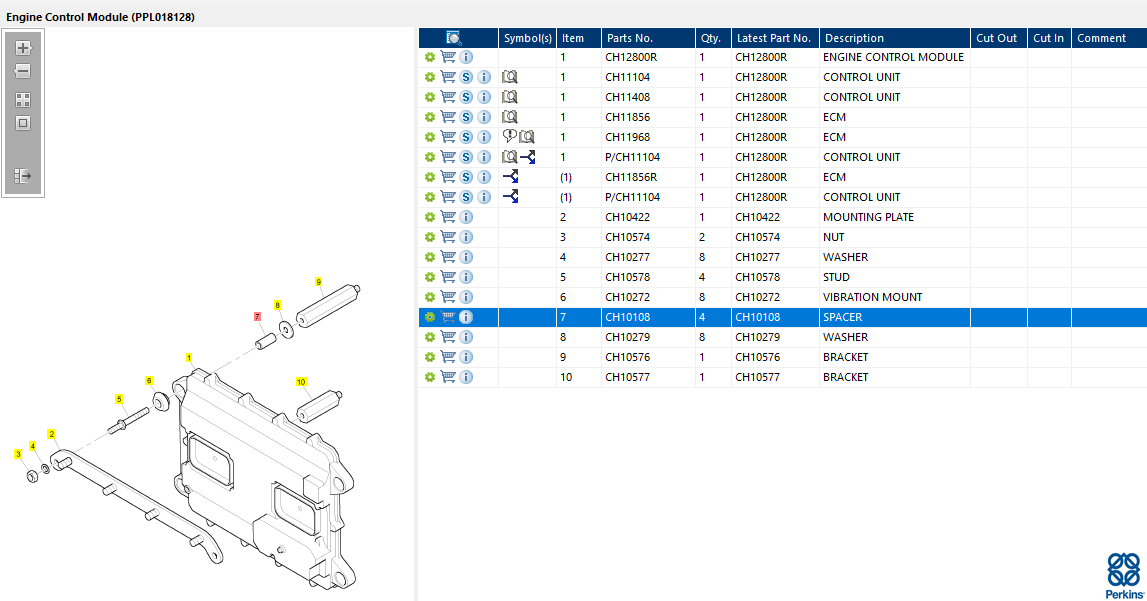Click the four-squares grid view icon
Screen dimensions: 1147x601
[x=23, y=99]
